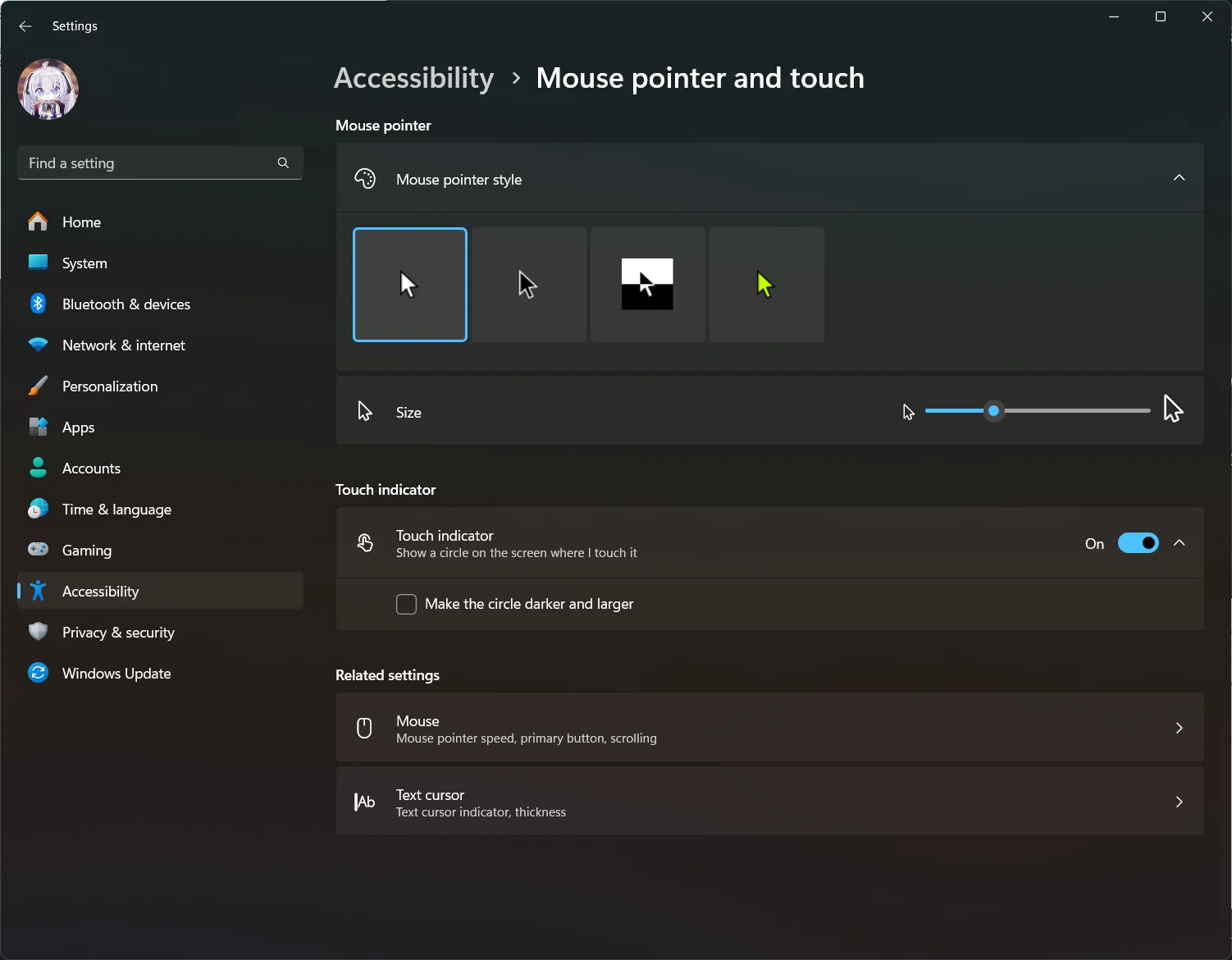Click the Settings window title text
Viewport: 1232px width, 960px height.
pos(75,26)
